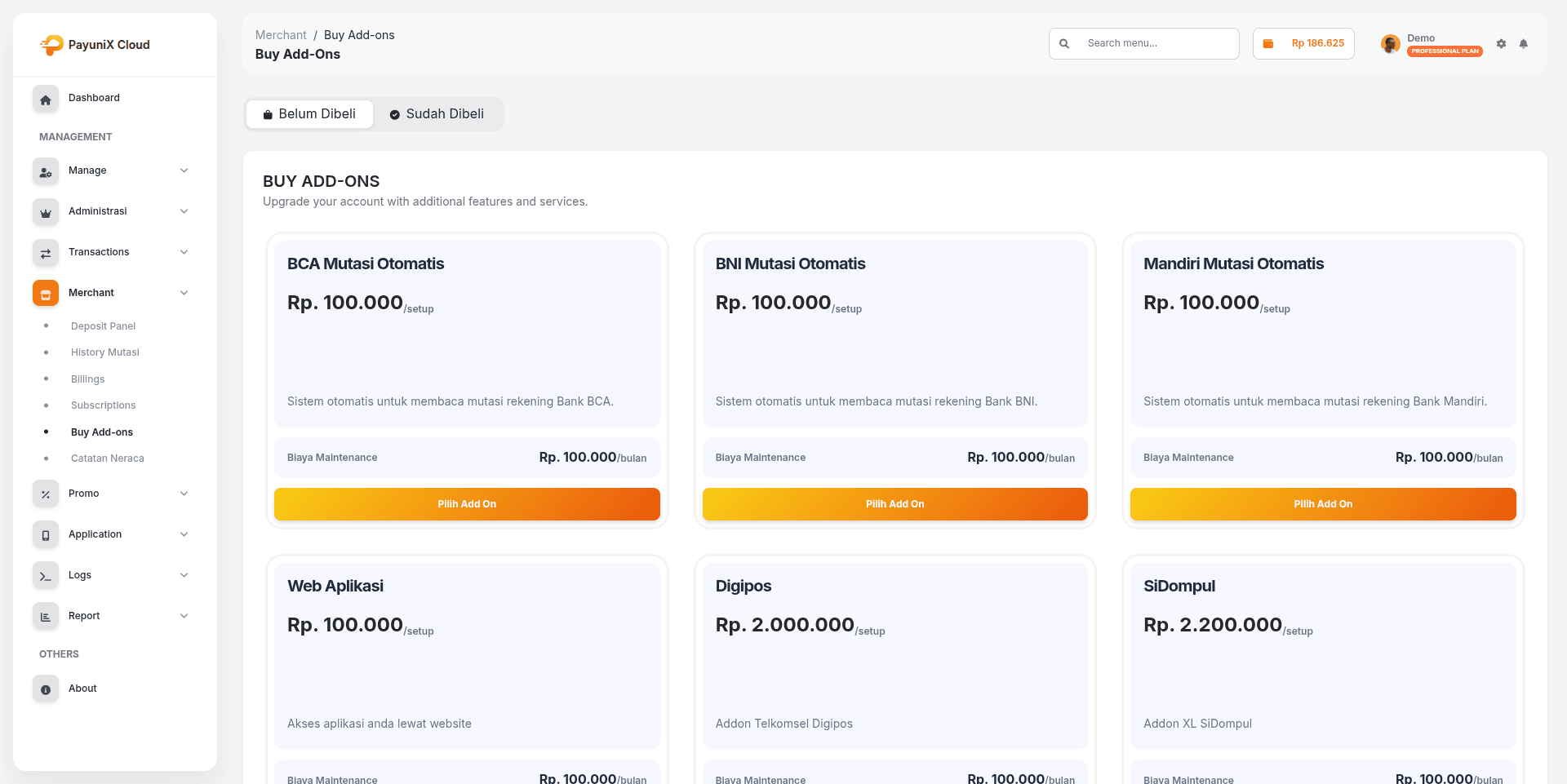Select Pilih Add On for BCA Mutasi Otomatis
Screen dimensions: 1567x784
tap(467, 504)
